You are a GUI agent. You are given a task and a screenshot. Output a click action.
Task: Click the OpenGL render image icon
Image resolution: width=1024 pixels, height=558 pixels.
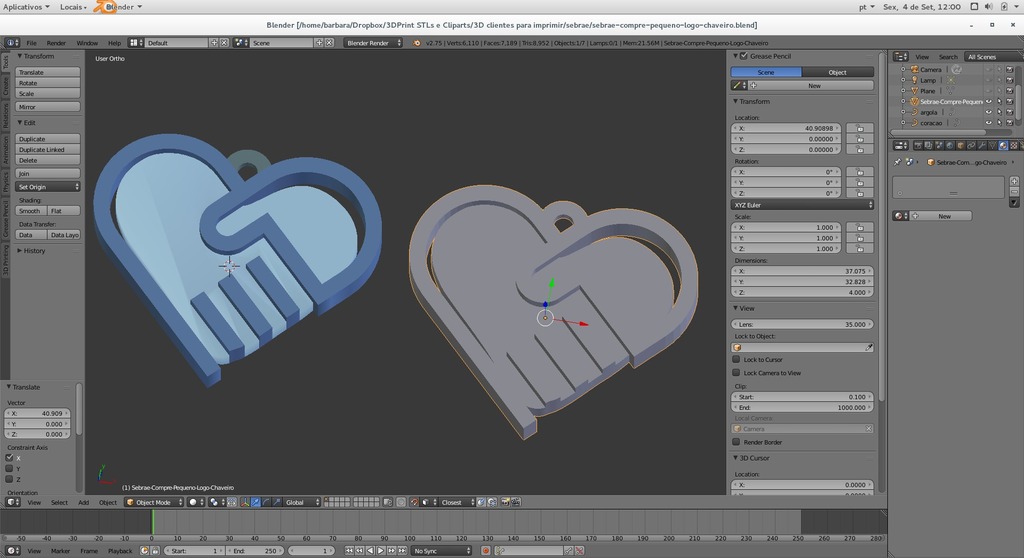506,502
